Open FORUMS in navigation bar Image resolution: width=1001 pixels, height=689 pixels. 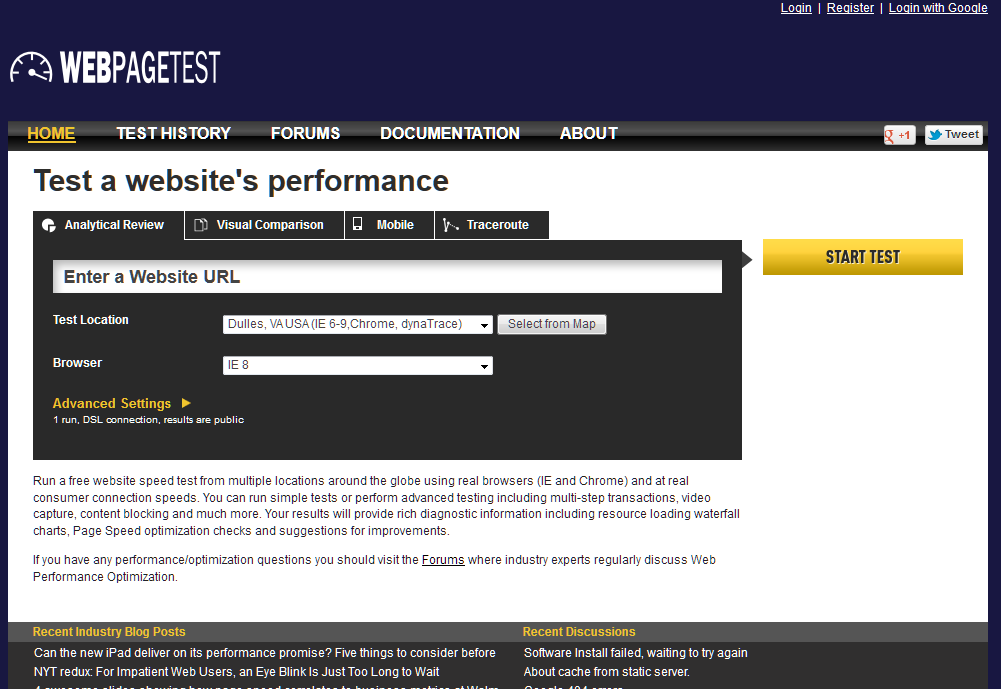[305, 133]
